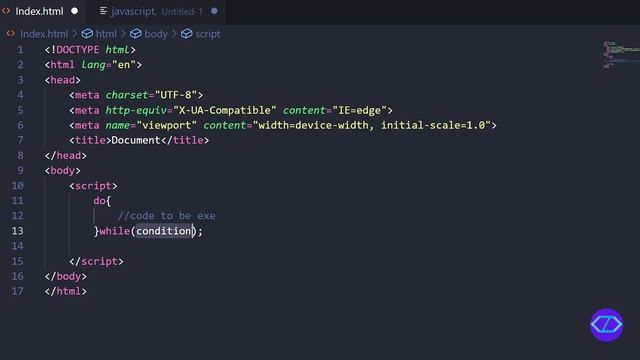Click charset attribute name on line 4
640x360 pixels.
point(127,95)
